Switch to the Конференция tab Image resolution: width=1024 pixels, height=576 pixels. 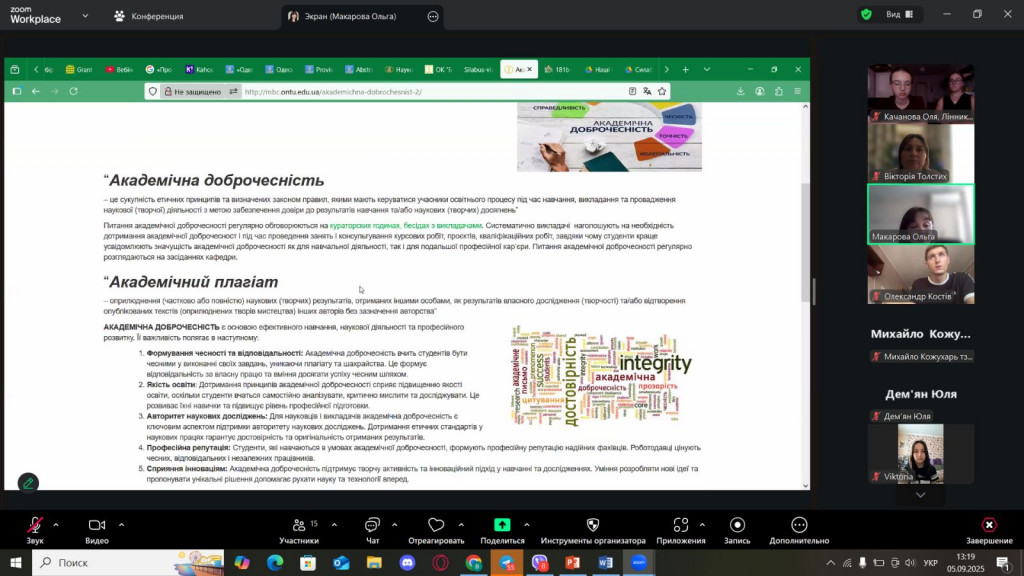157,15
